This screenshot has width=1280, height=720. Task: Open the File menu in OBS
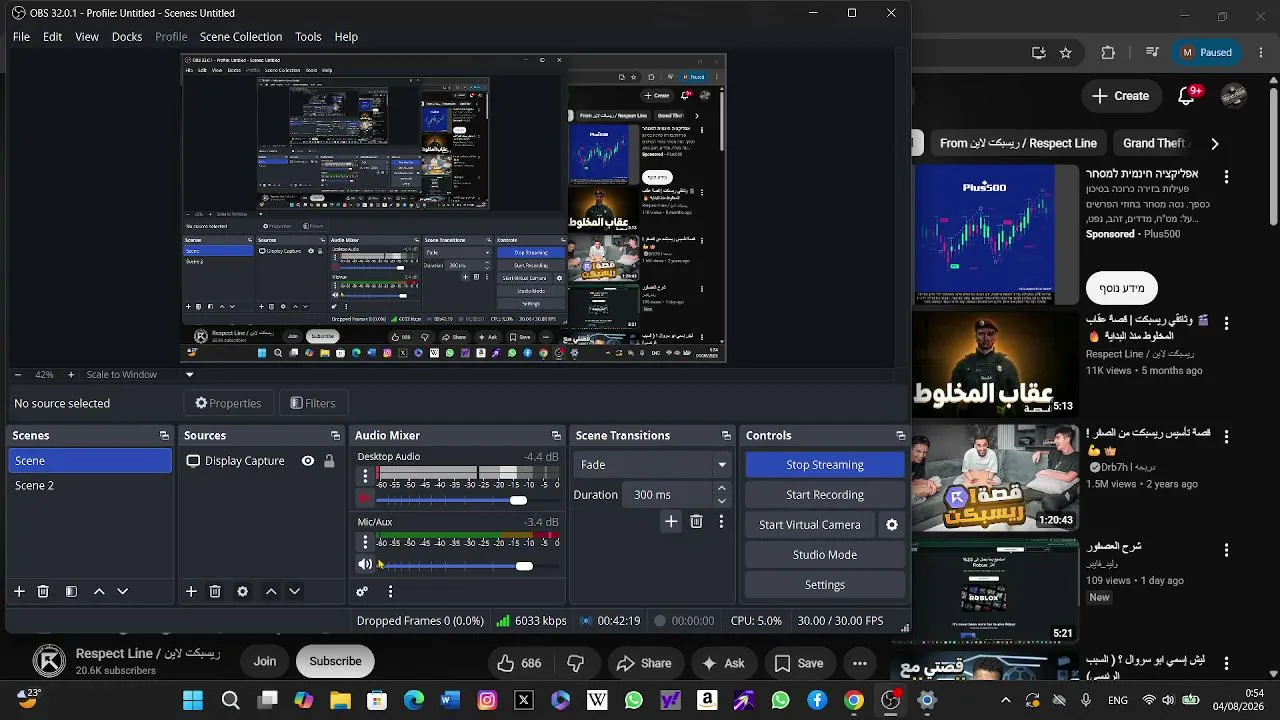[x=21, y=37]
